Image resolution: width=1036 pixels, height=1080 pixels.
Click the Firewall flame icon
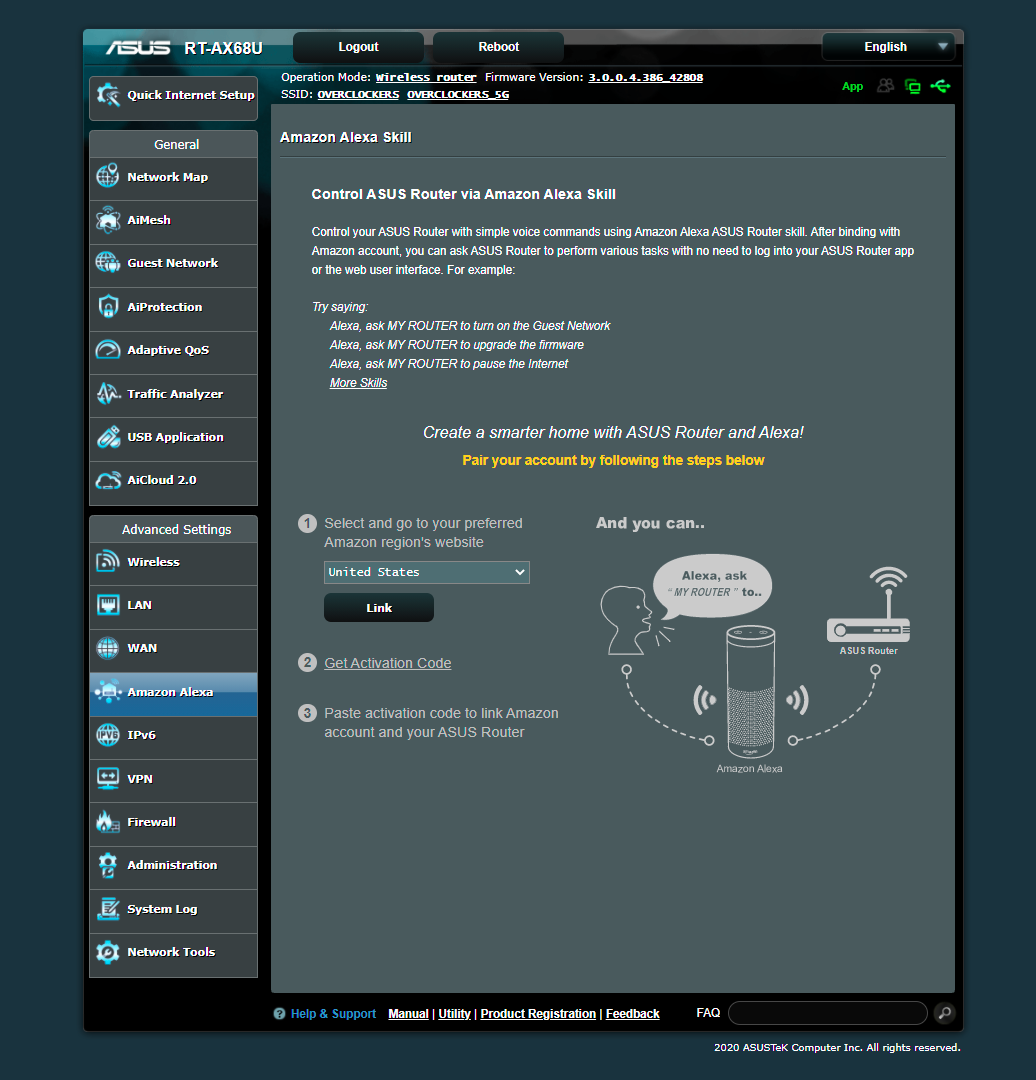point(108,822)
